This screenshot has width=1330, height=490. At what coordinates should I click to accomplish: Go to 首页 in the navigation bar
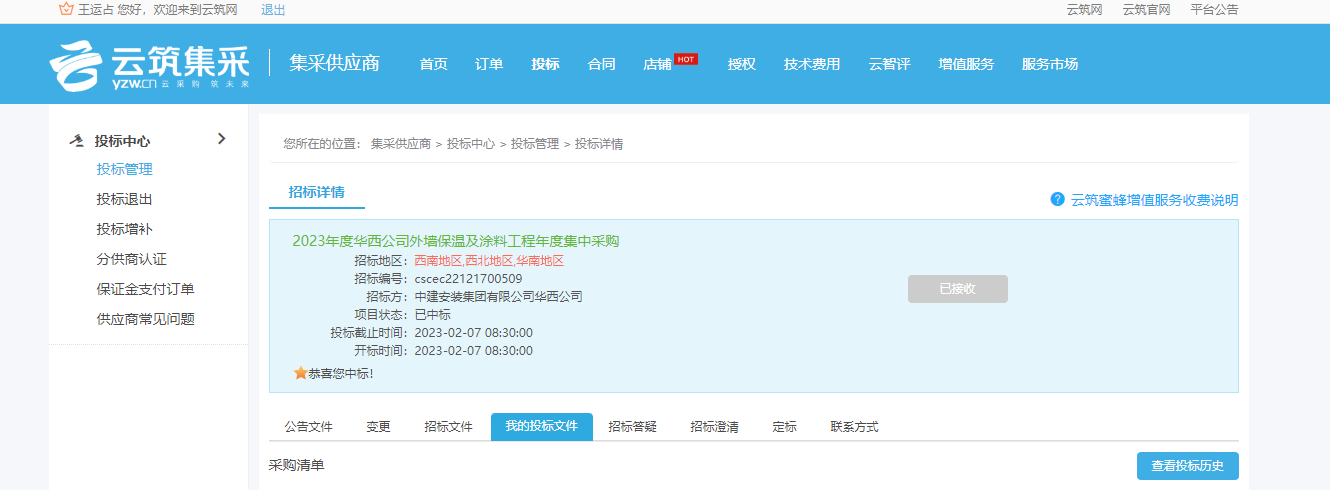coord(433,64)
